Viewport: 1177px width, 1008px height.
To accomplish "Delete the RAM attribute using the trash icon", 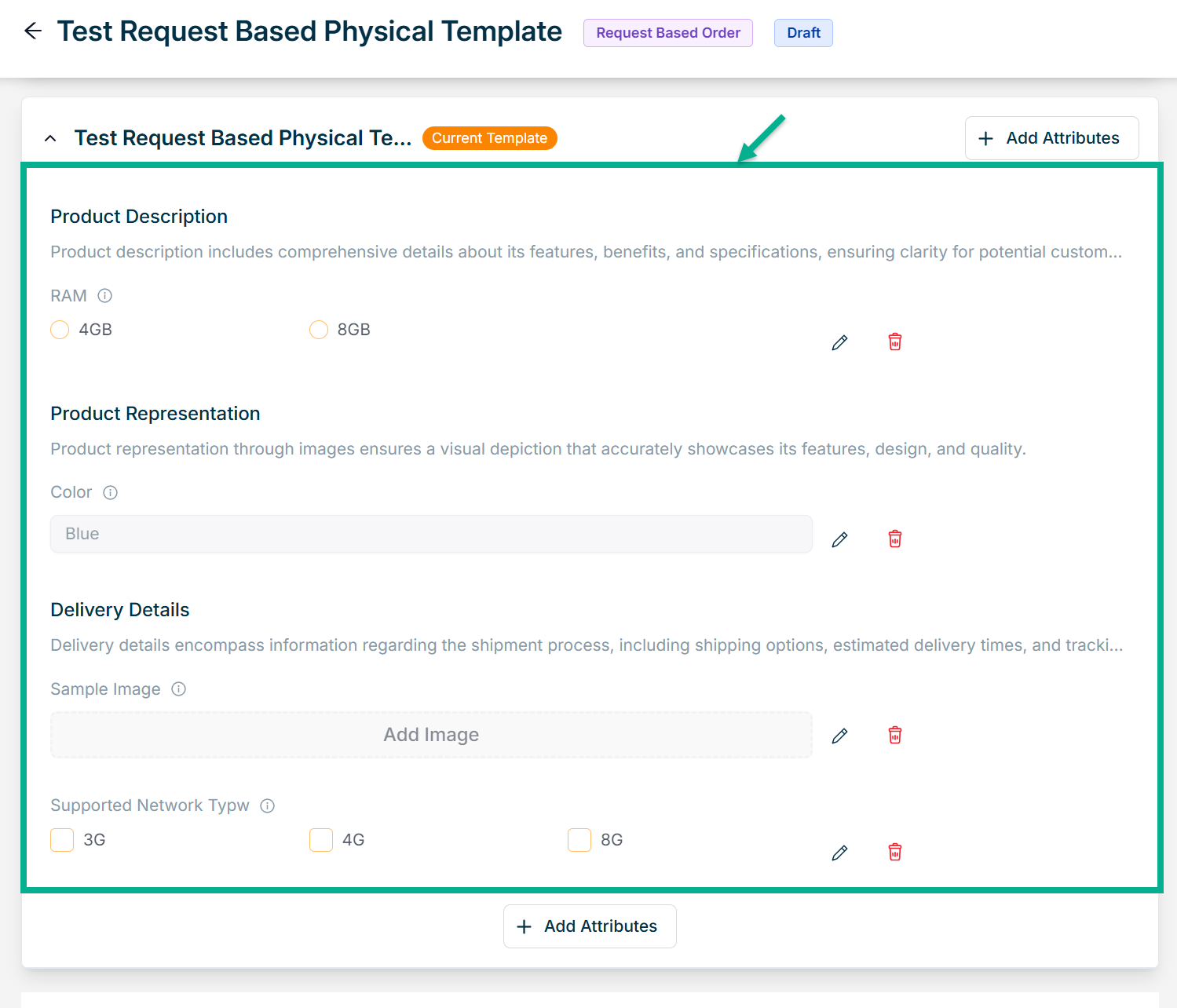I will click(894, 342).
